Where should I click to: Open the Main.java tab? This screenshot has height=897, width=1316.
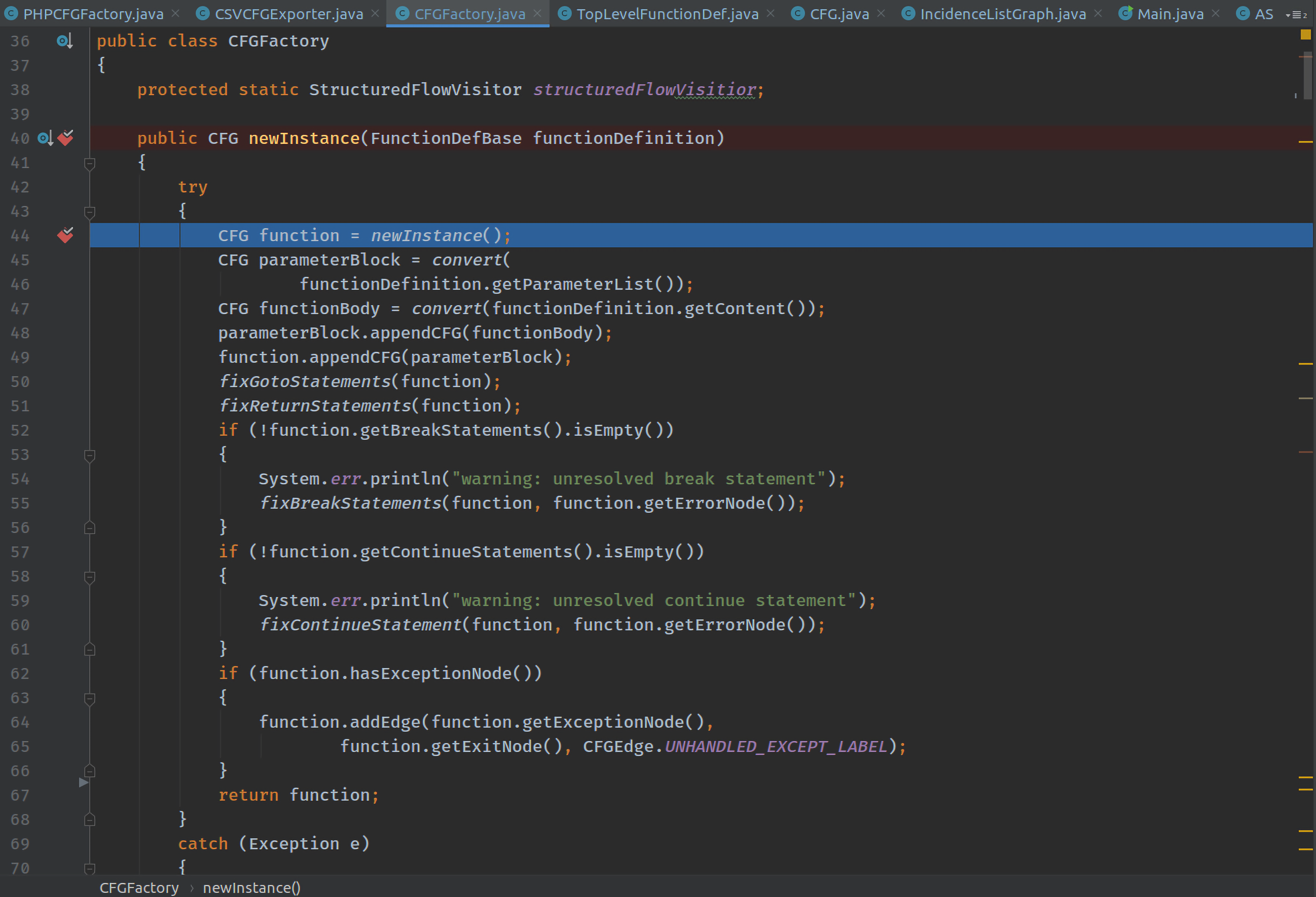pos(1171,14)
